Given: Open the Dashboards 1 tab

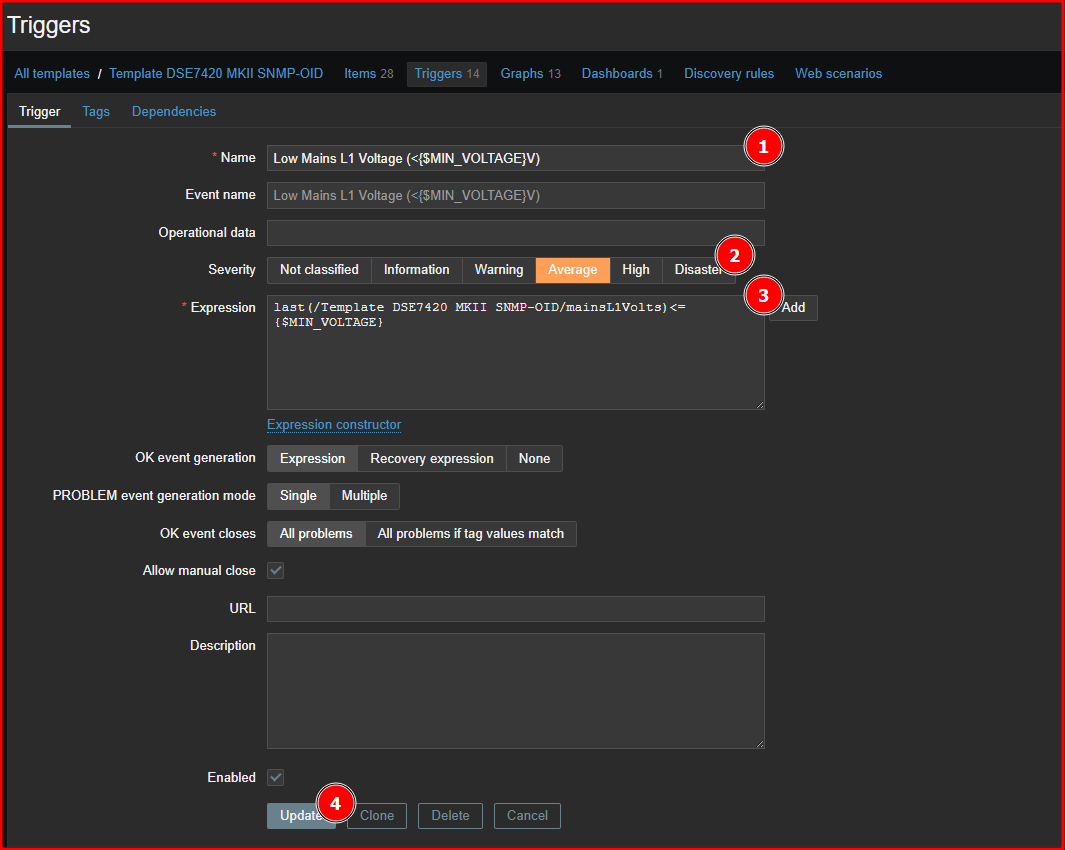Looking at the screenshot, I should [621, 73].
